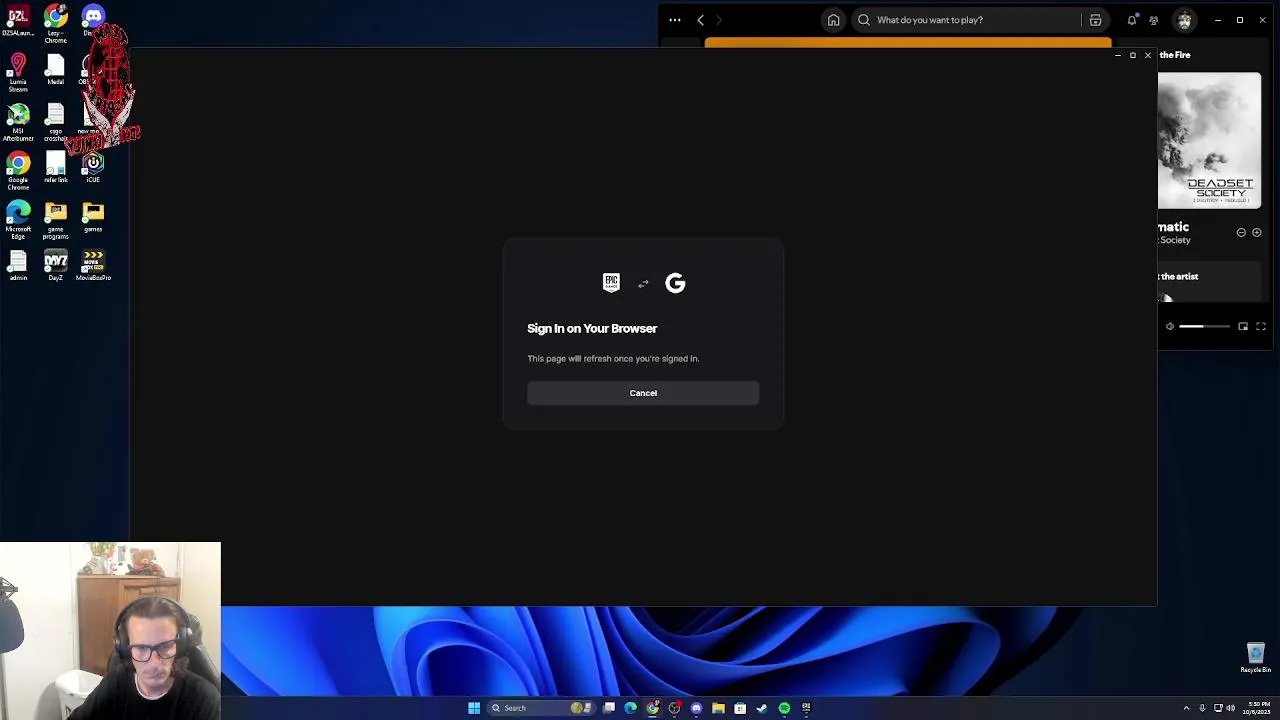Select Lazy - Chrome desktop shortcut
This screenshot has height=720, width=1280.
(x=56, y=22)
